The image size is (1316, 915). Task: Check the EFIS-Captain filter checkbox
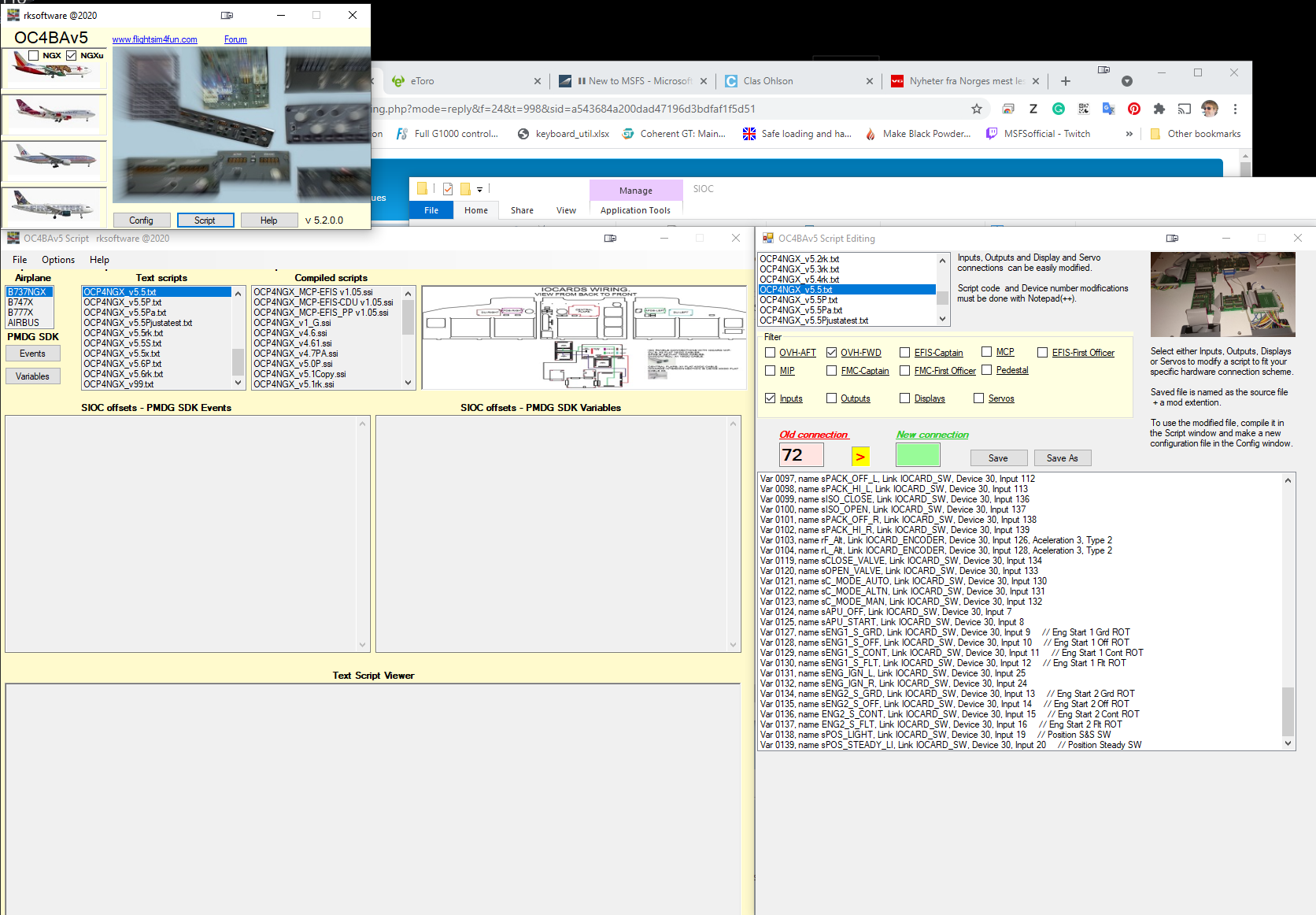click(904, 352)
